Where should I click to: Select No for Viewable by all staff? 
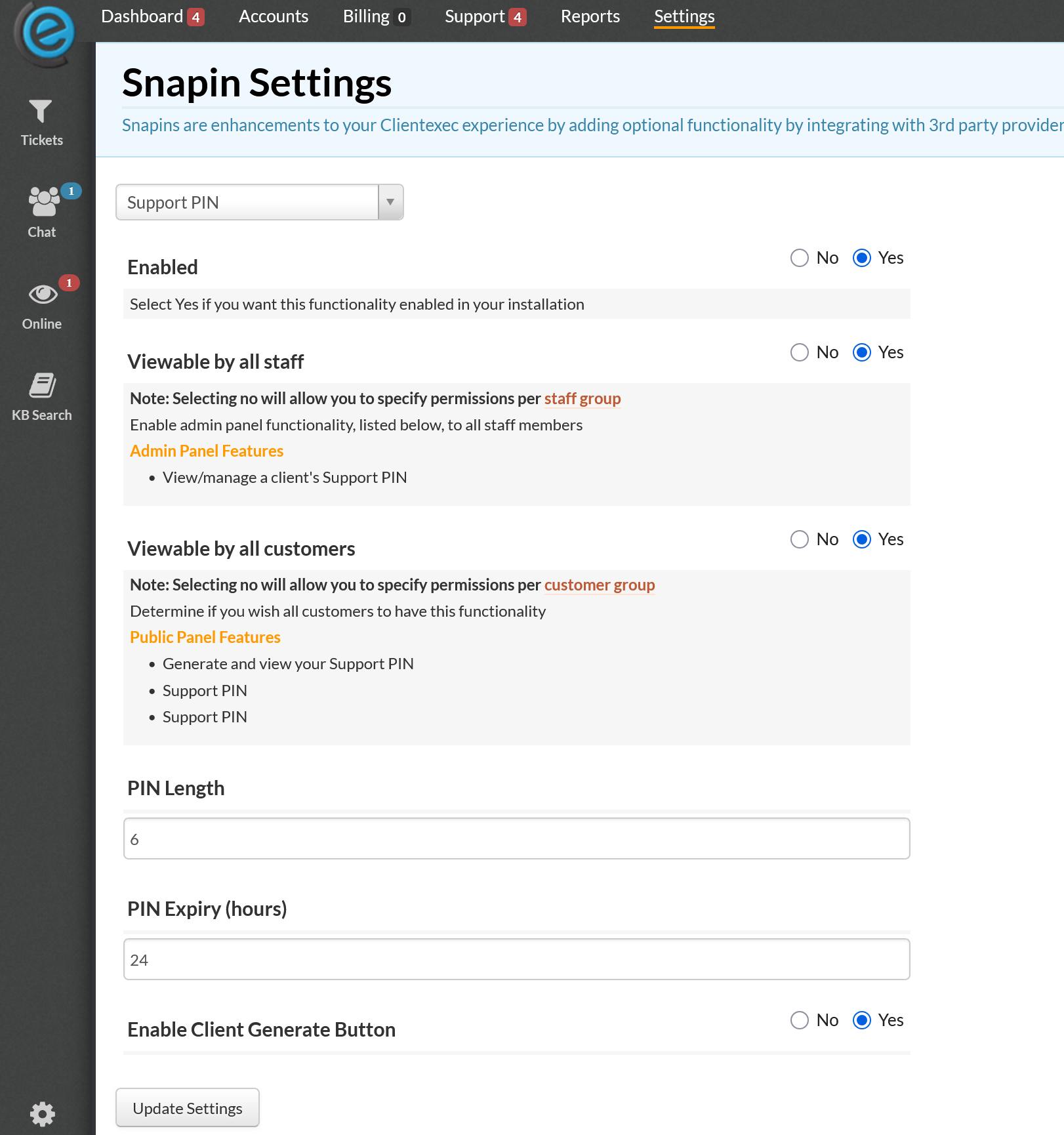click(x=799, y=352)
